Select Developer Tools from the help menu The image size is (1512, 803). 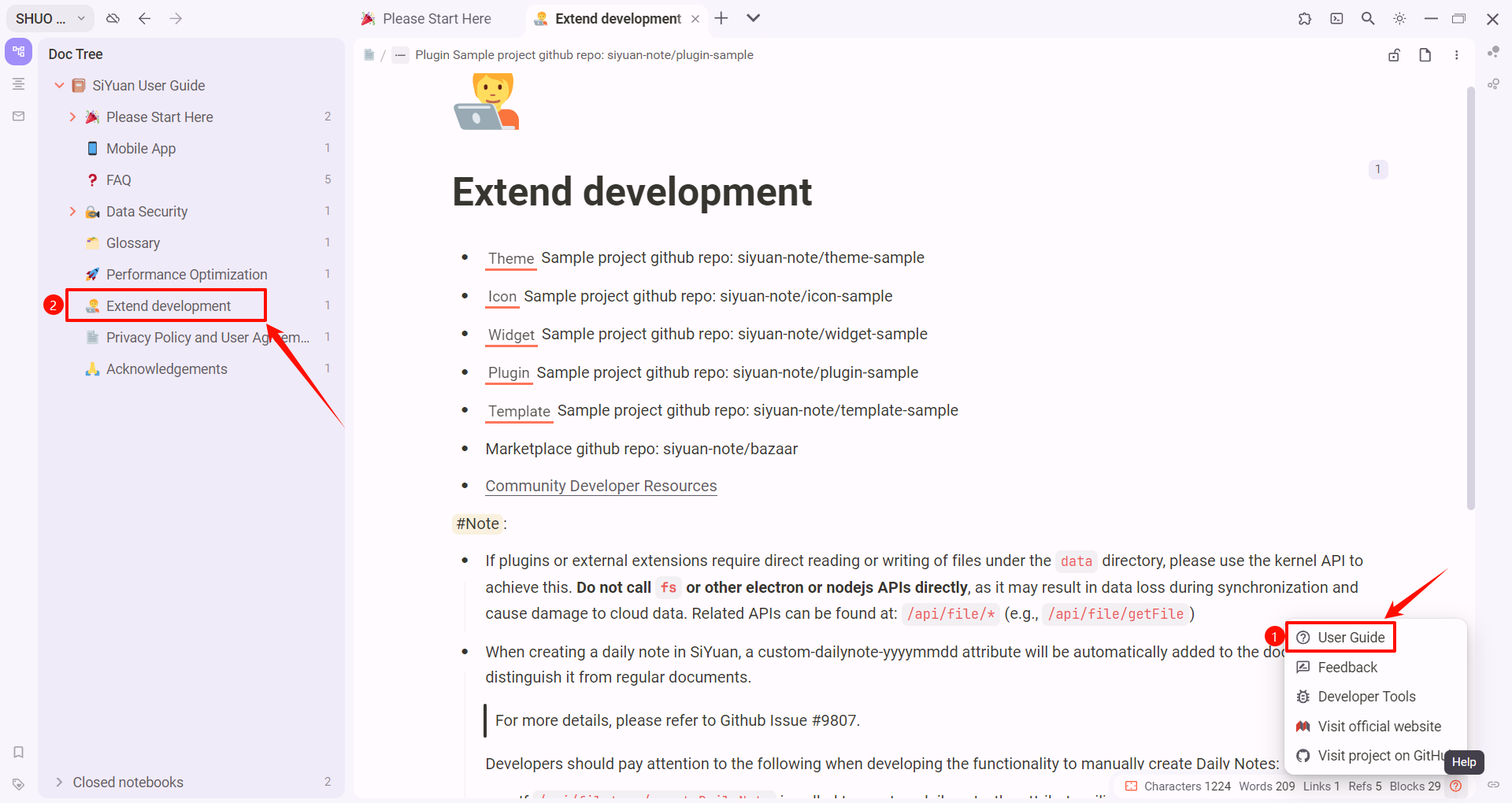pyautogui.click(x=1366, y=697)
